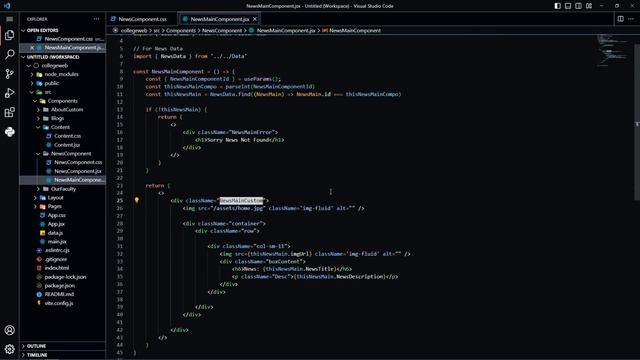This screenshot has width=640, height=360.
Task: Open .gitignore file
Action: [56, 259]
